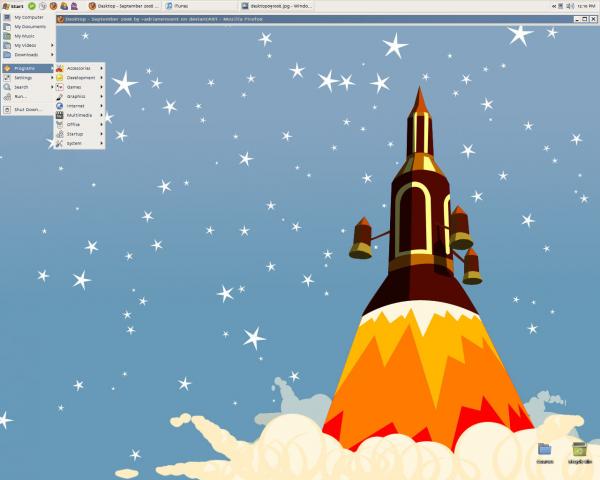
Task: Open the green archive desktop icon
Action: click(x=580, y=453)
